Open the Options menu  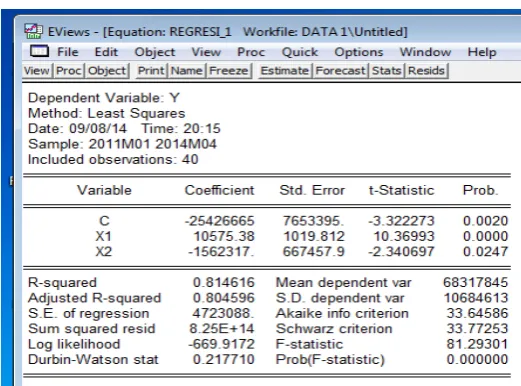pos(359,52)
